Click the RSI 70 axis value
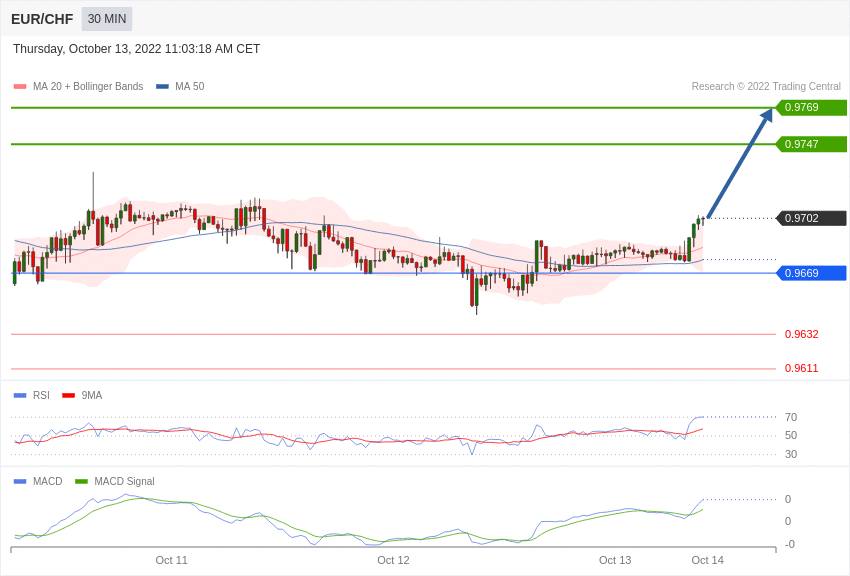 (x=791, y=417)
